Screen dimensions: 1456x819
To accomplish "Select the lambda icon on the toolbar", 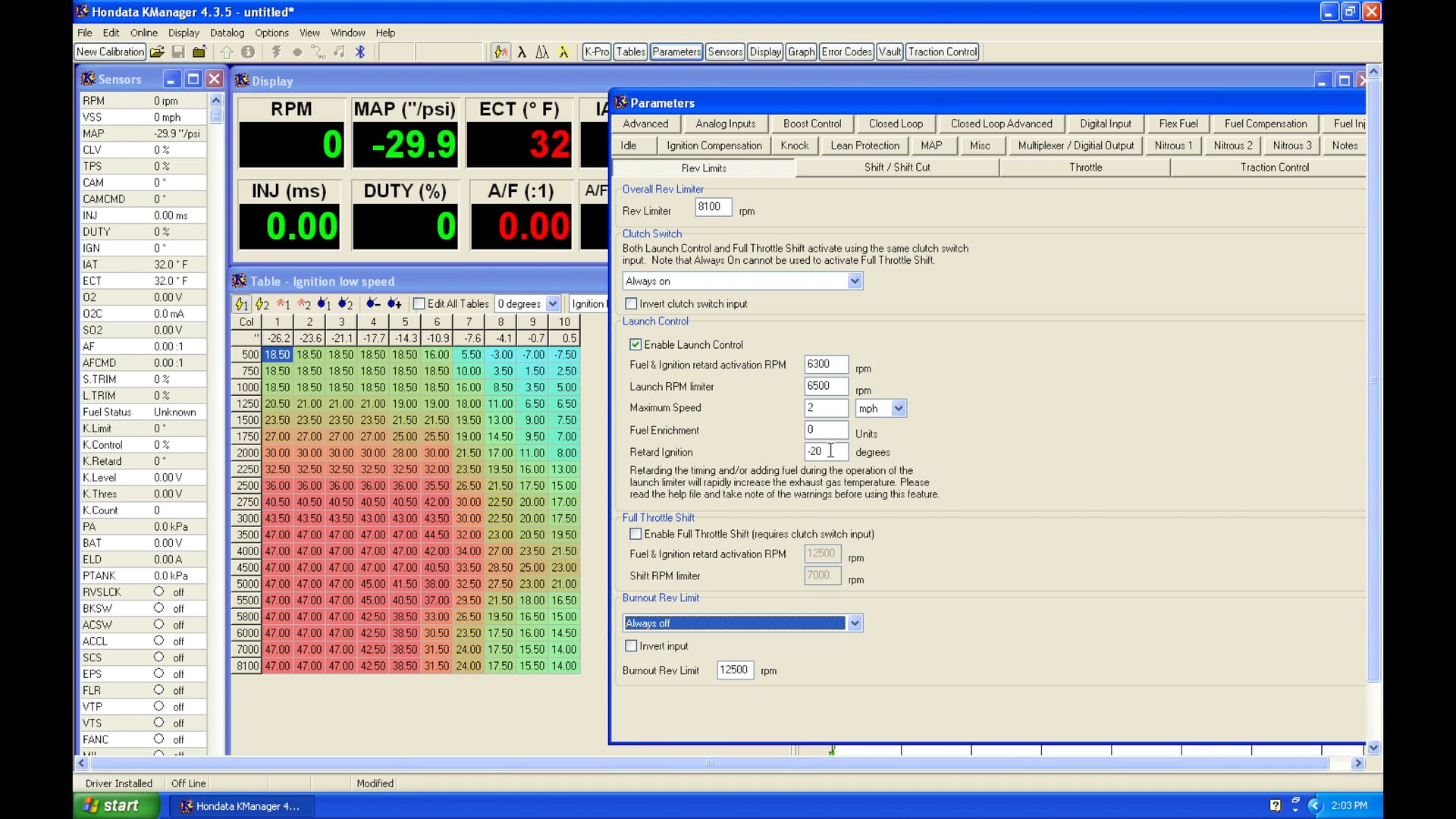I will (x=523, y=52).
